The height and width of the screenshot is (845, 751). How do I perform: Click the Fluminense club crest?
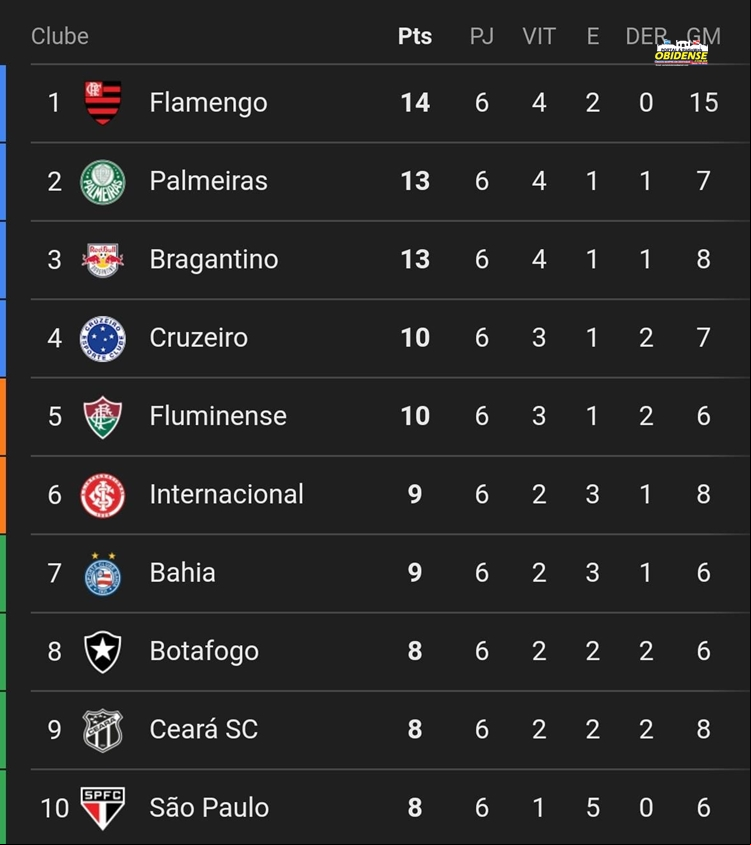pos(103,417)
